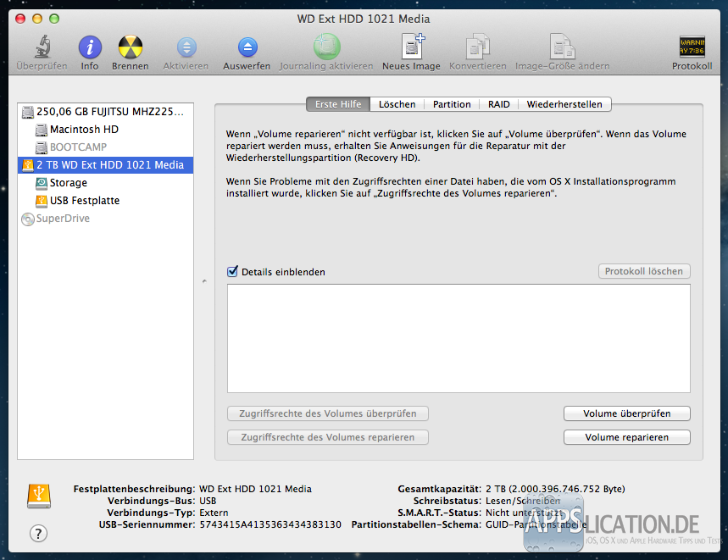
Task: Switch to the Löschen tab
Action: click(x=397, y=104)
